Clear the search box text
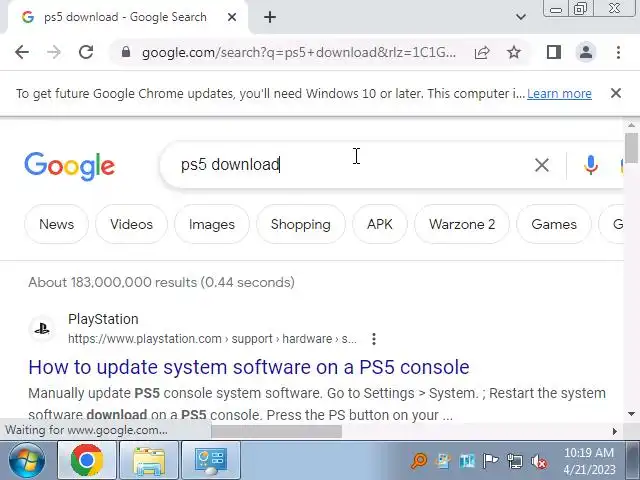Image resolution: width=640 pixels, height=480 pixels. (542, 165)
